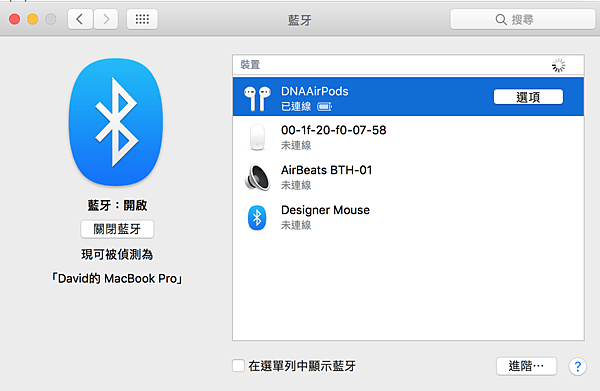Select the DNAAirPods connected device
The image size is (600, 391).
coord(408,97)
